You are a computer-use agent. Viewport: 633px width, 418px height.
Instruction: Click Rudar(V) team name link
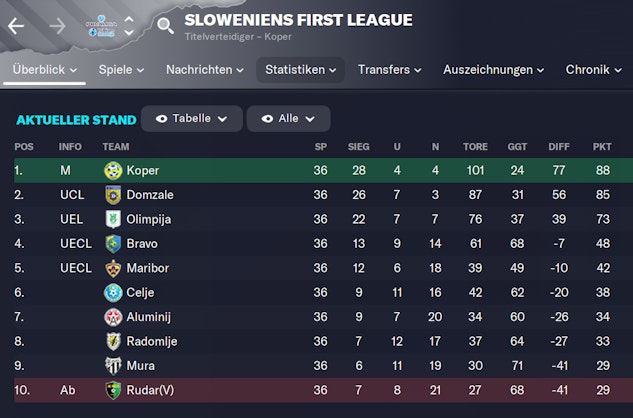(151, 390)
